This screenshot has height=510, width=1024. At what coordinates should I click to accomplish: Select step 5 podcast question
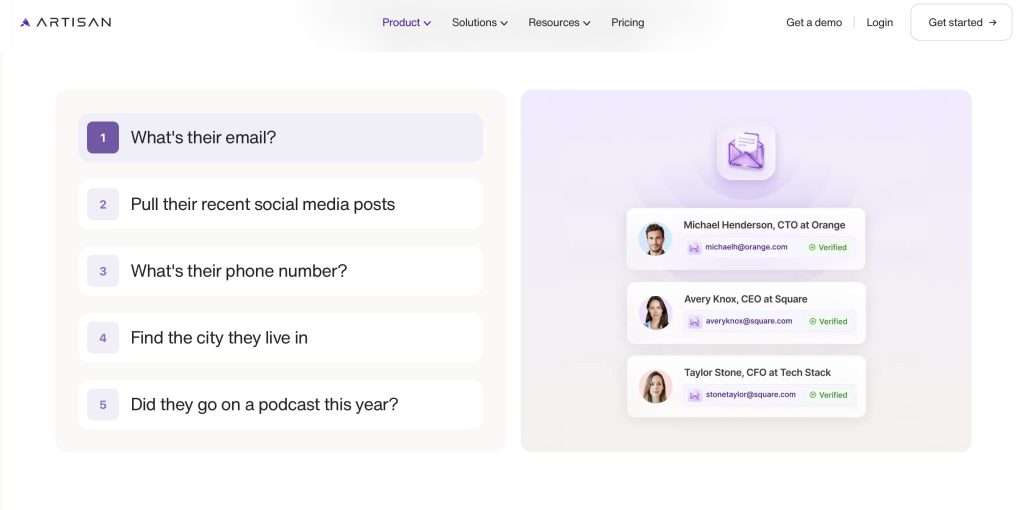pos(280,405)
